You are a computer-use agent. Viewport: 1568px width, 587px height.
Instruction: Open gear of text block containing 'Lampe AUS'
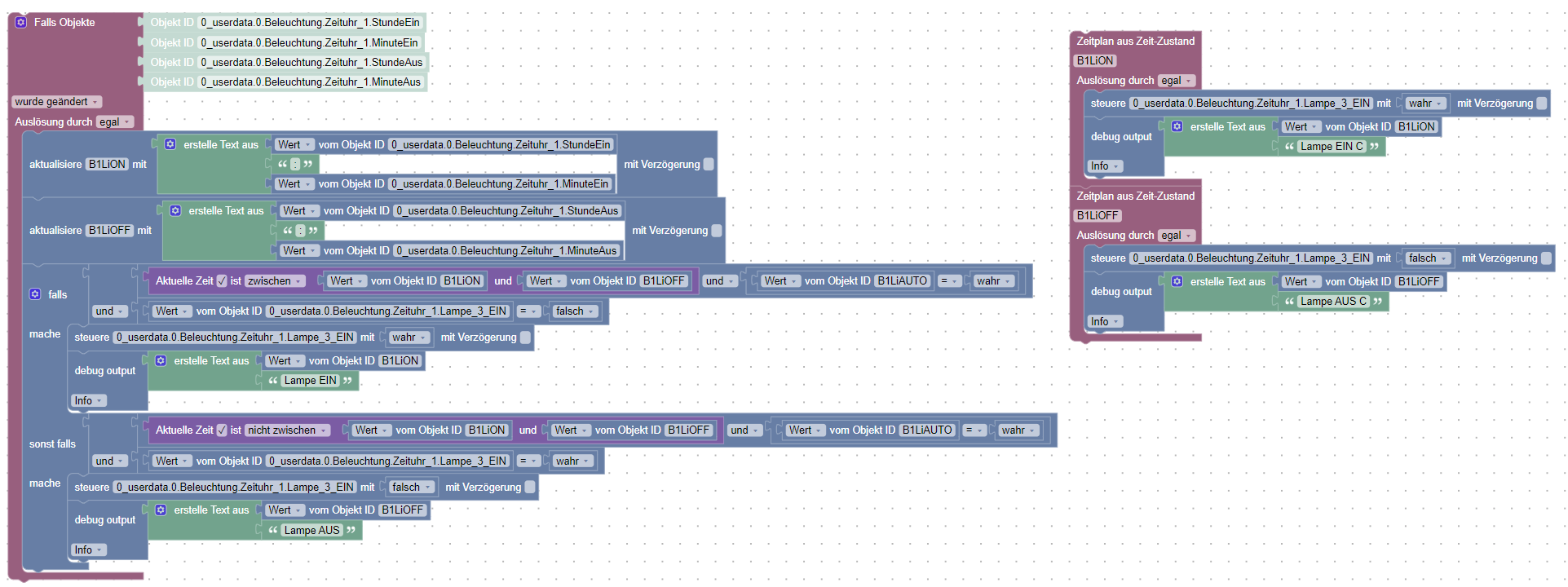161,510
